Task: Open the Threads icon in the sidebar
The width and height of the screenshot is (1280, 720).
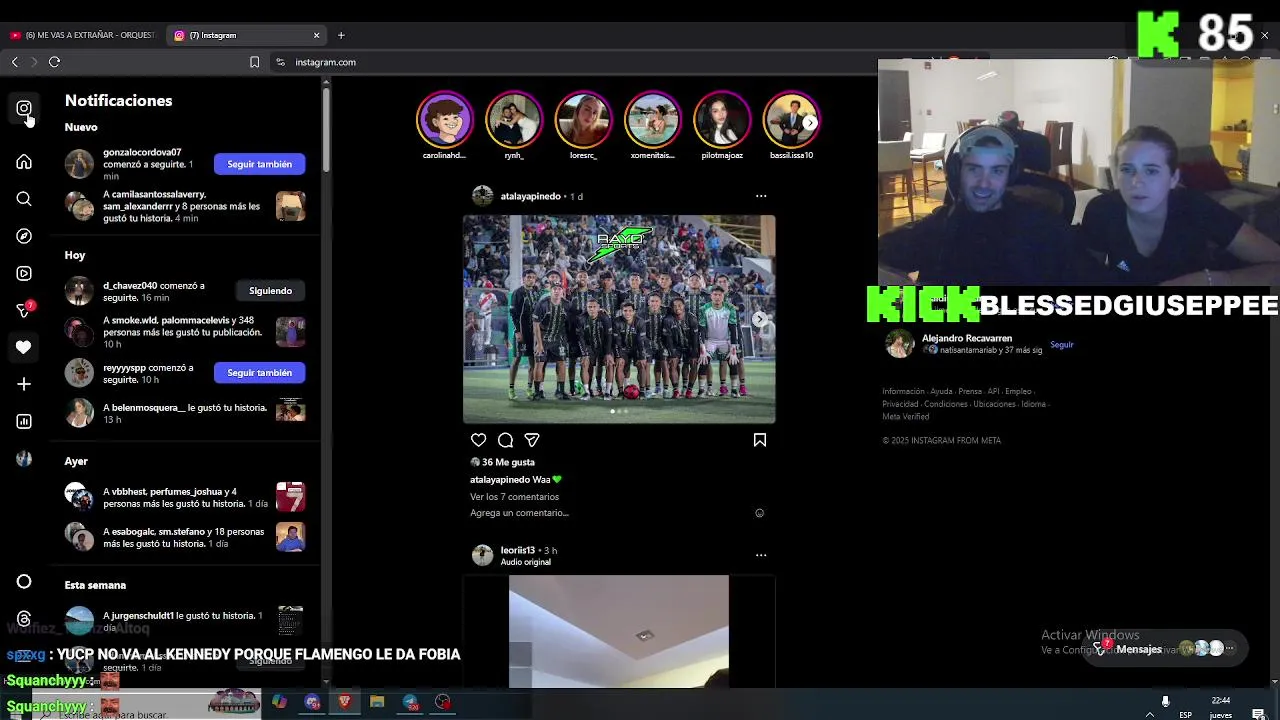Action: coord(24,619)
